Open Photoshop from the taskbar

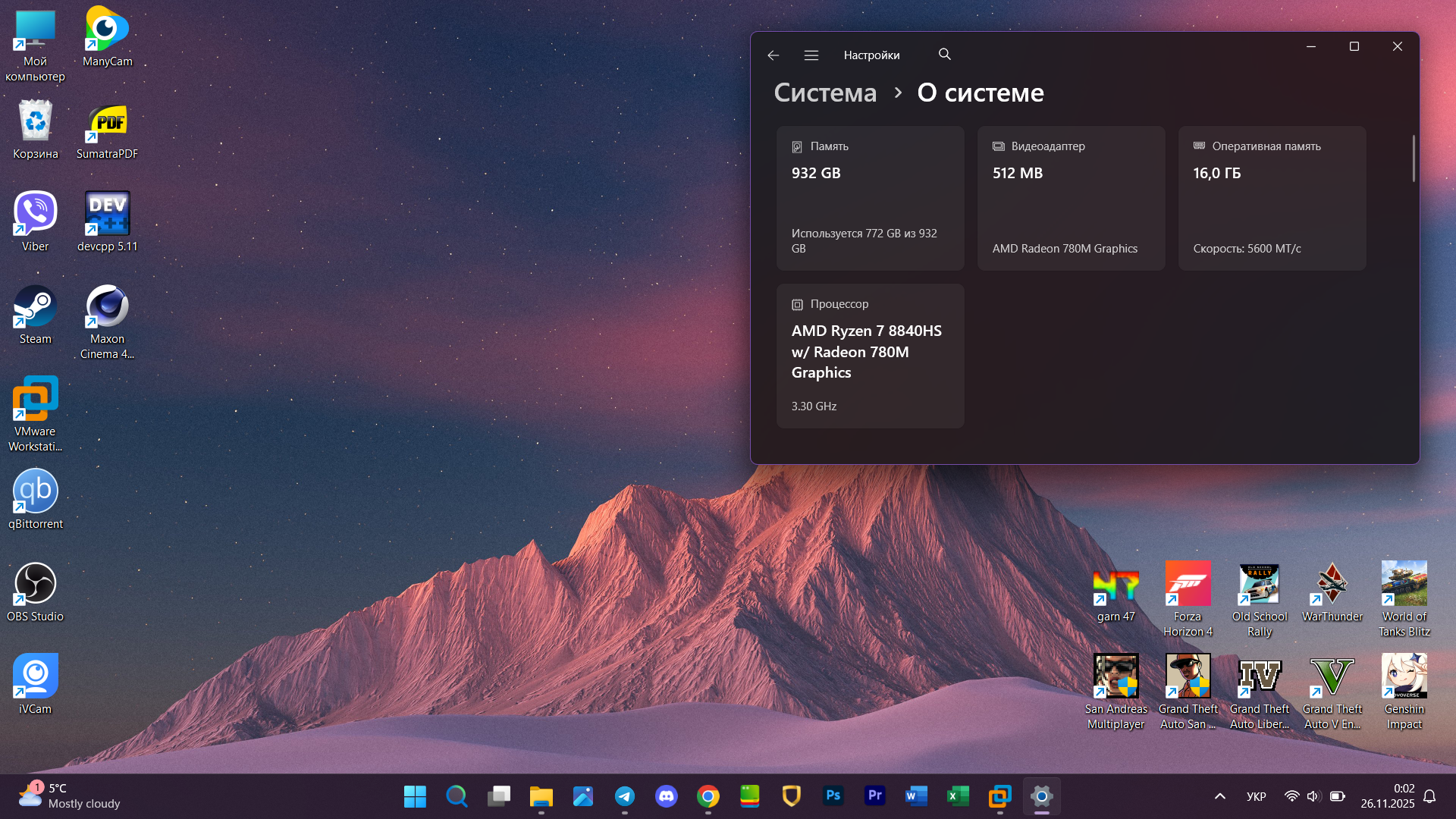click(x=833, y=796)
